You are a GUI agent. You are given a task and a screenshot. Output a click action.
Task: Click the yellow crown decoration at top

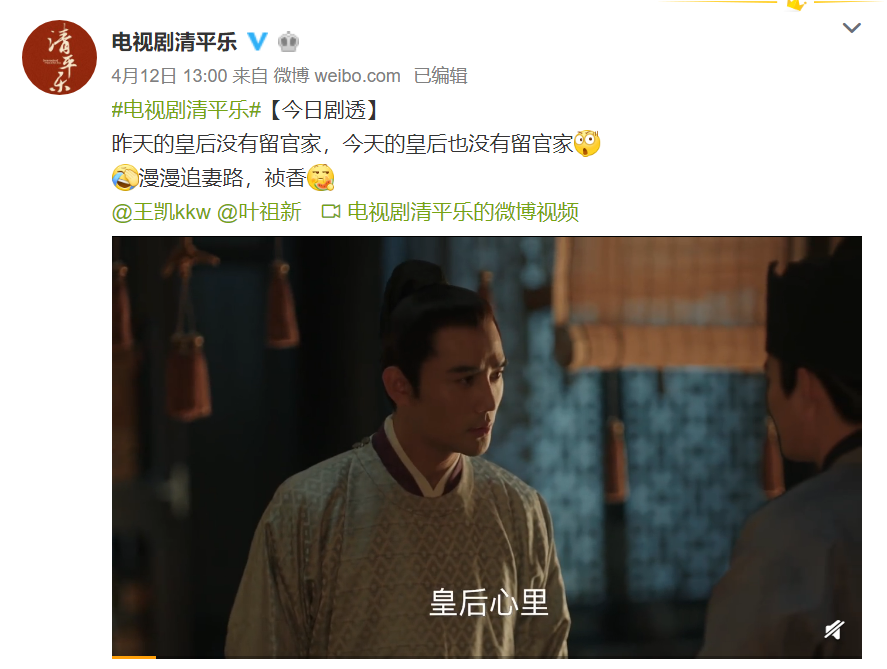796,5
